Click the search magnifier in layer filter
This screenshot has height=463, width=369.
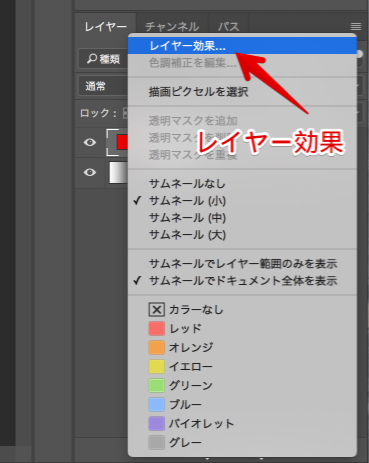click(91, 59)
